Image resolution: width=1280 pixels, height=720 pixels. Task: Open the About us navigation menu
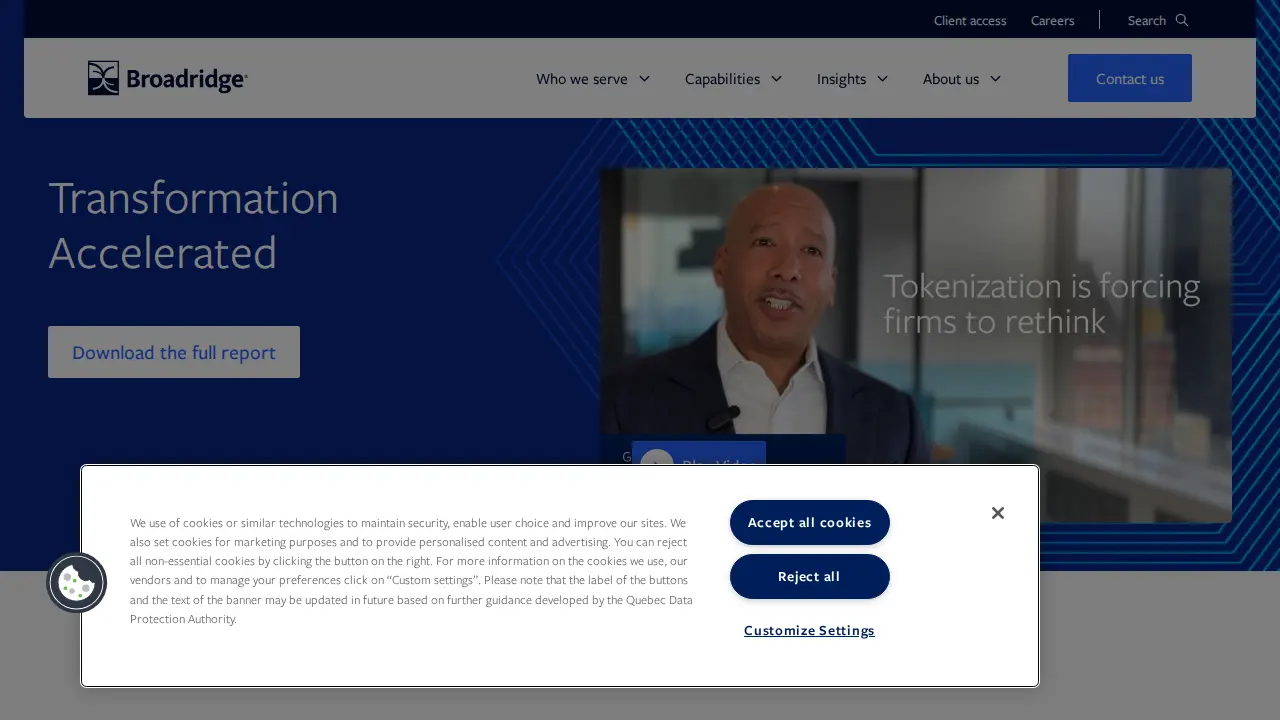point(962,79)
